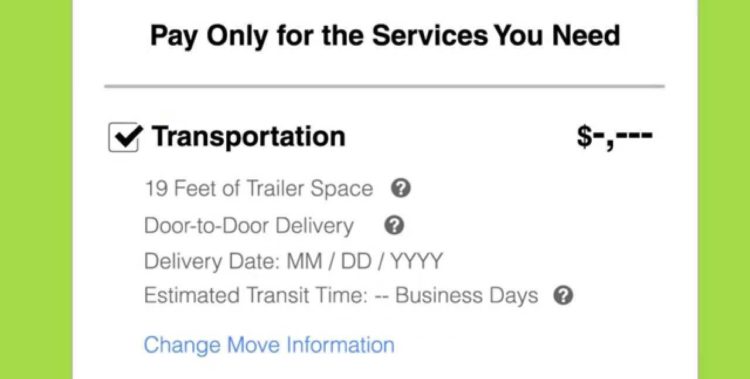Screen dimensions: 750x379
Task: Open the Door-to-Door Delivery help icon
Action: (x=394, y=225)
